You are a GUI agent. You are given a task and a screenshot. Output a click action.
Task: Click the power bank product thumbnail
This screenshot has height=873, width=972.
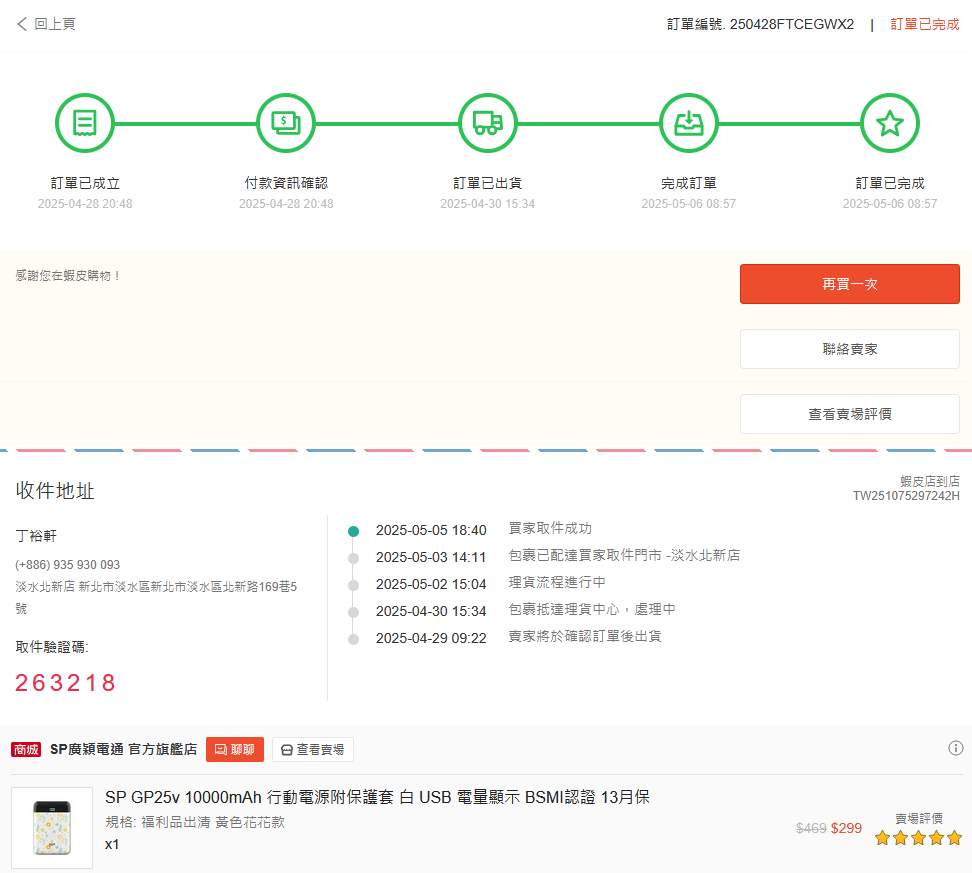tap(51, 827)
